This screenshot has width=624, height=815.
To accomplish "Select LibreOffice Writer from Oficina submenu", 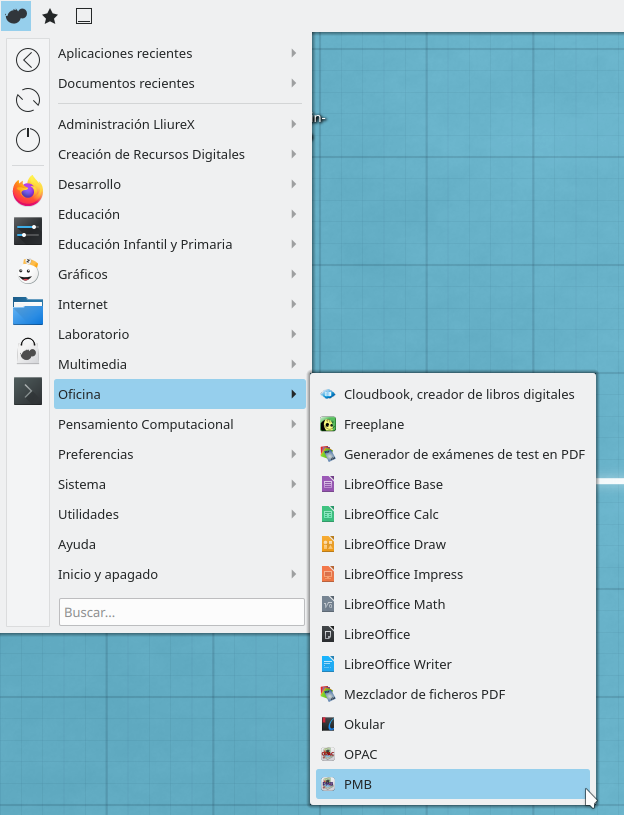I will tap(397, 664).
